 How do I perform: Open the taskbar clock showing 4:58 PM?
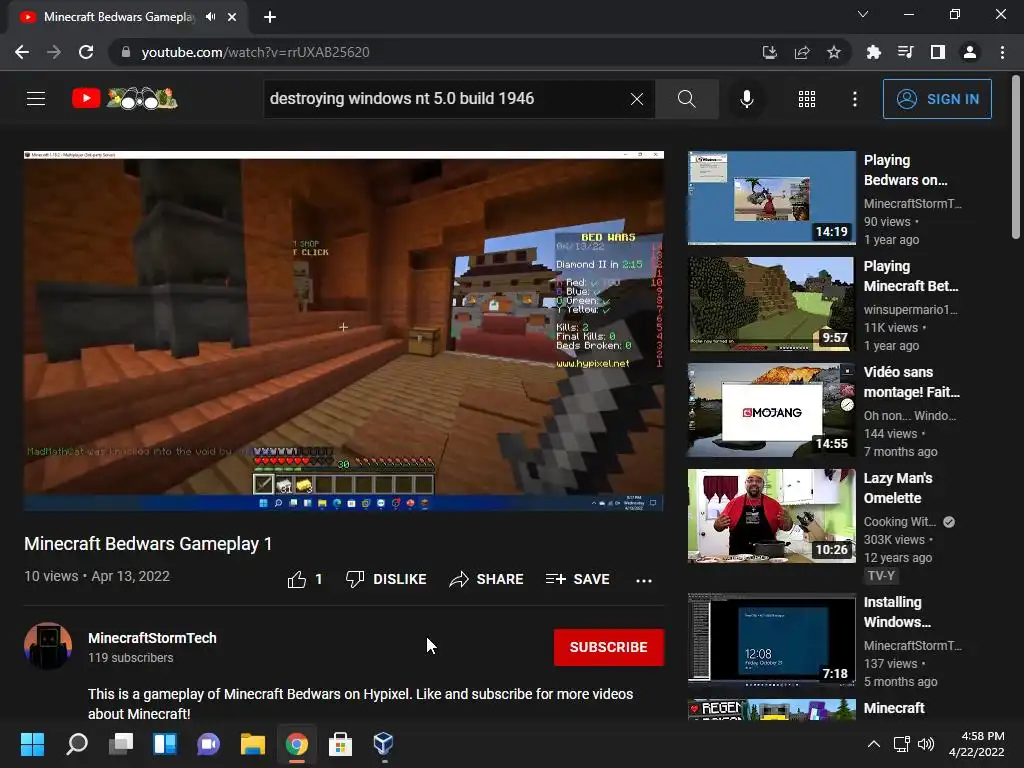tap(976, 744)
